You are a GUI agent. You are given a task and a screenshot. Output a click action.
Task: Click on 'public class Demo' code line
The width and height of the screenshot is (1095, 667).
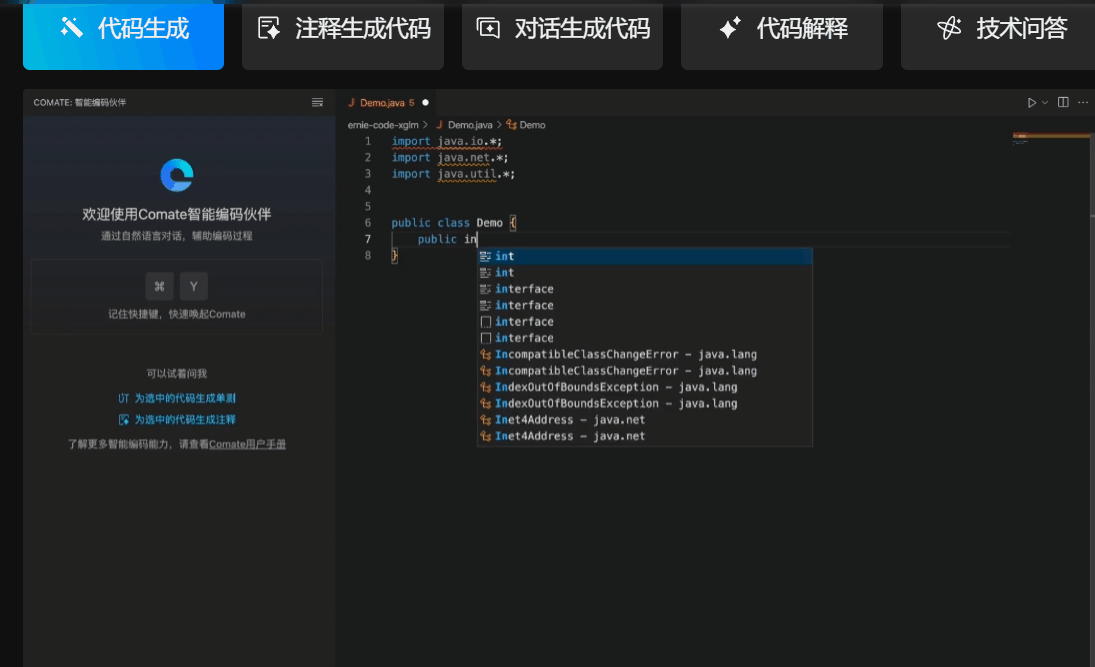click(x=453, y=223)
